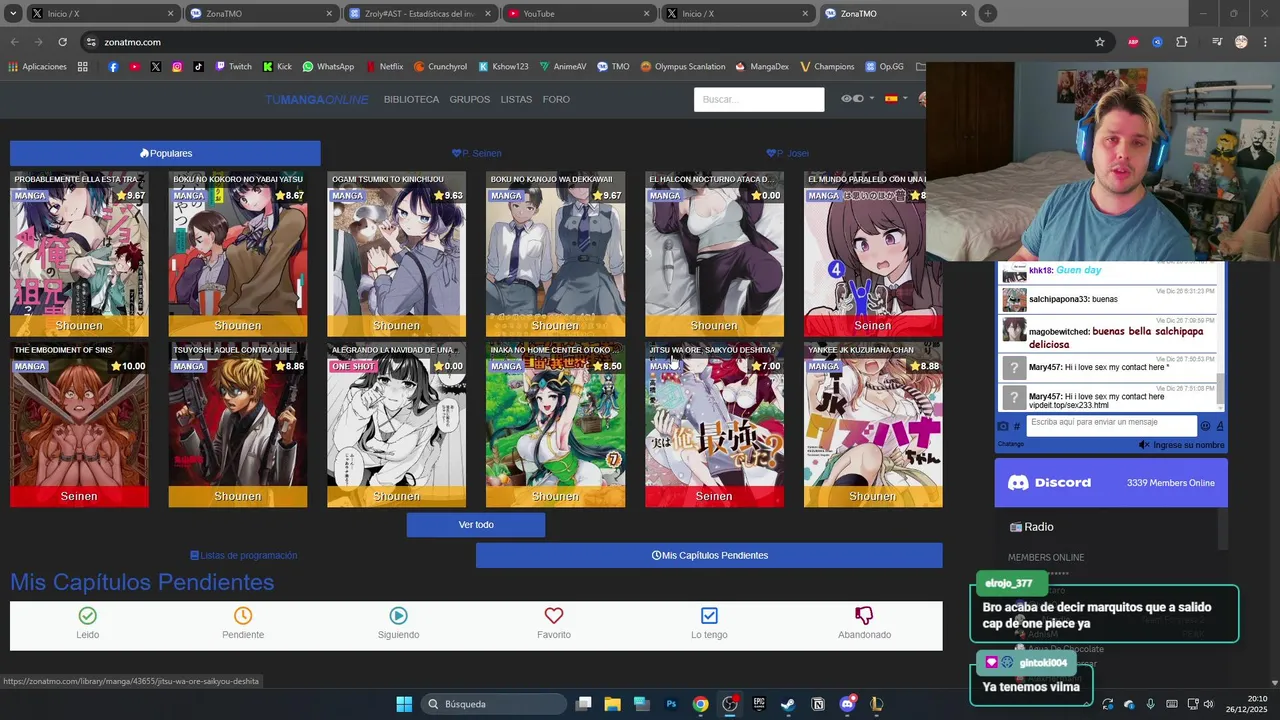The image size is (1280, 720).
Task: Open the FORO menu
Action: tap(556, 100)
